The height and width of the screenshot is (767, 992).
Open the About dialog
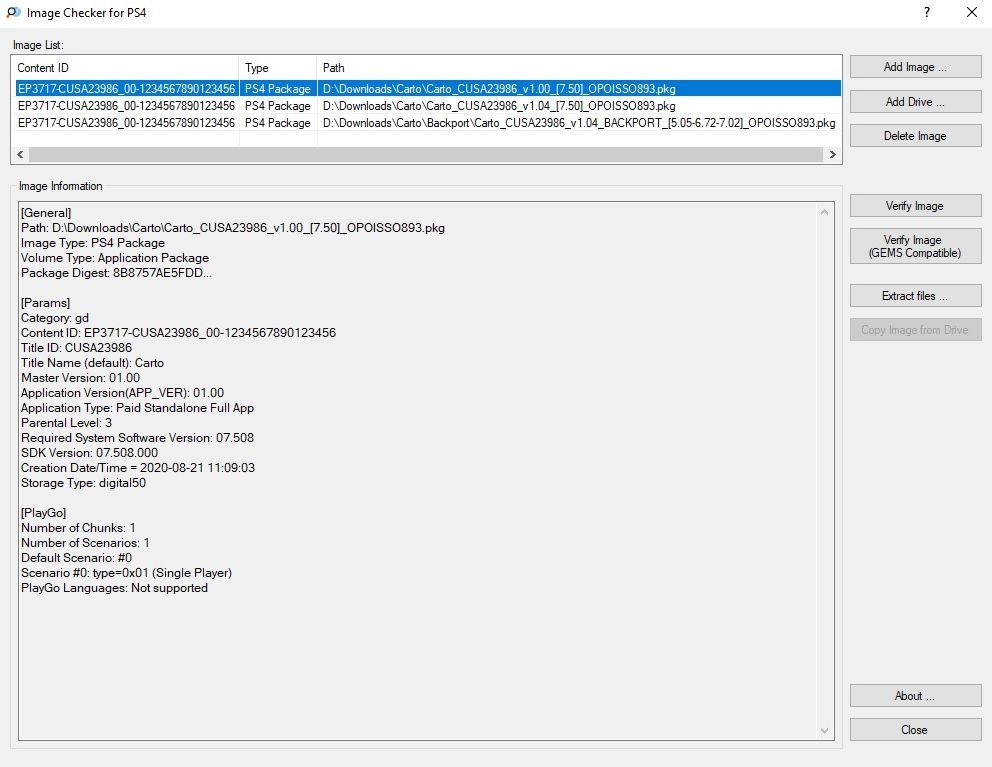pos(915,695)
